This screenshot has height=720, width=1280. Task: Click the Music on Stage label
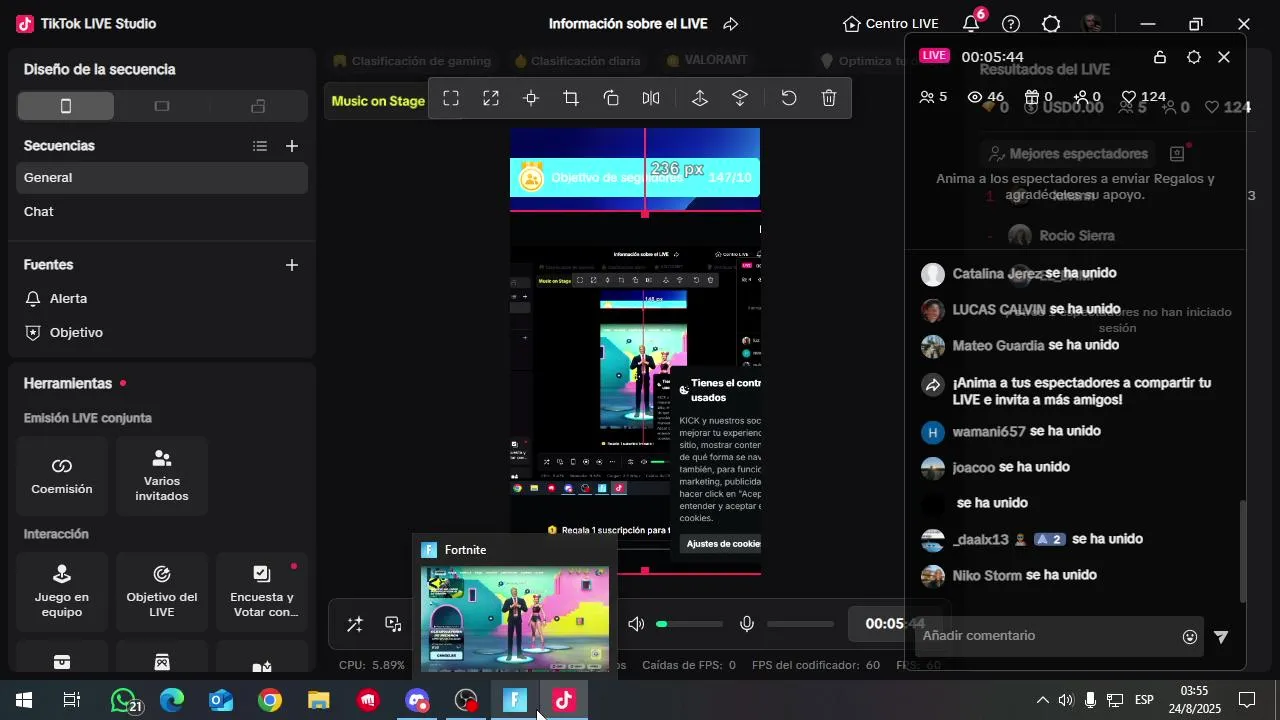(x=378, y=101)
